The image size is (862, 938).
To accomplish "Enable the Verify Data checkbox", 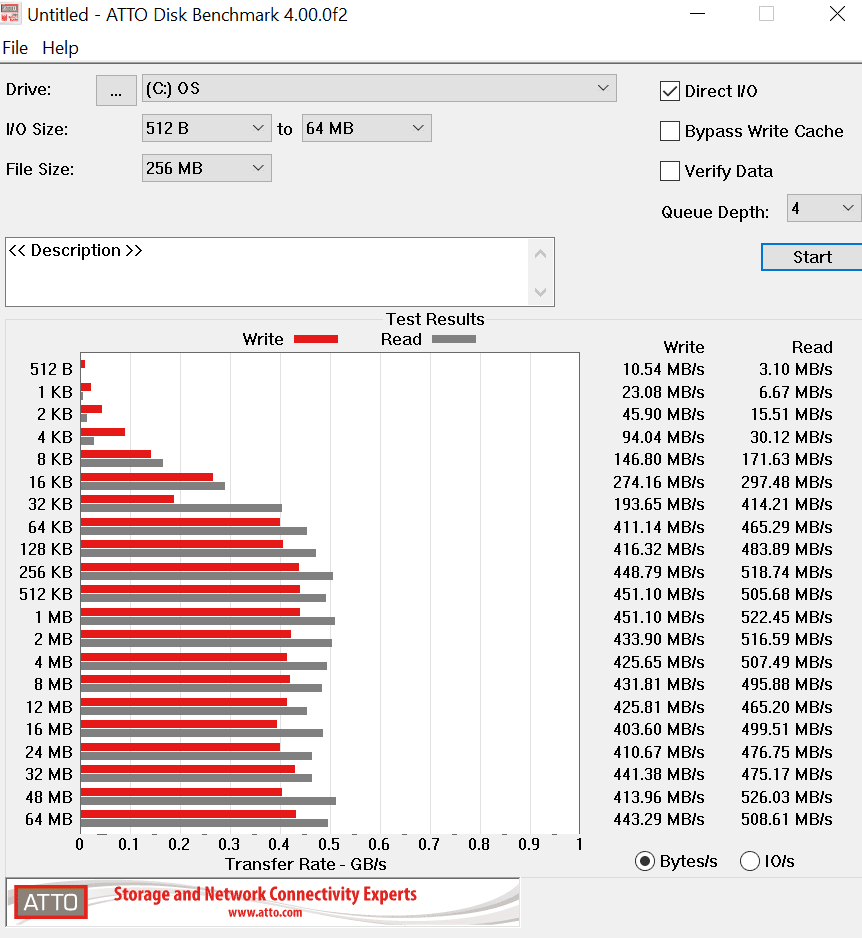I will click(670, 171).
